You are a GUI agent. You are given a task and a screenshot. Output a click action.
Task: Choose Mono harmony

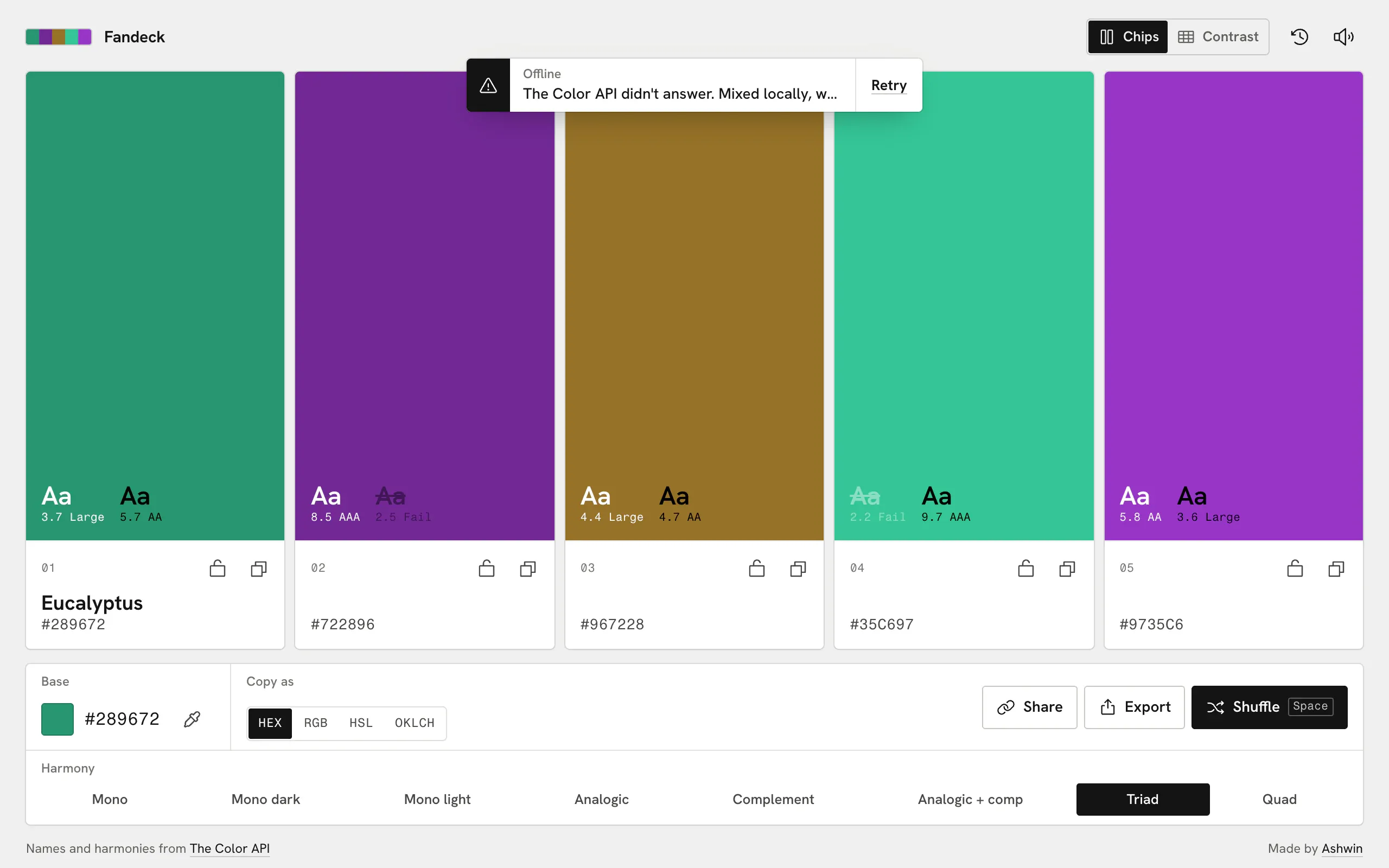click(110, 799)
